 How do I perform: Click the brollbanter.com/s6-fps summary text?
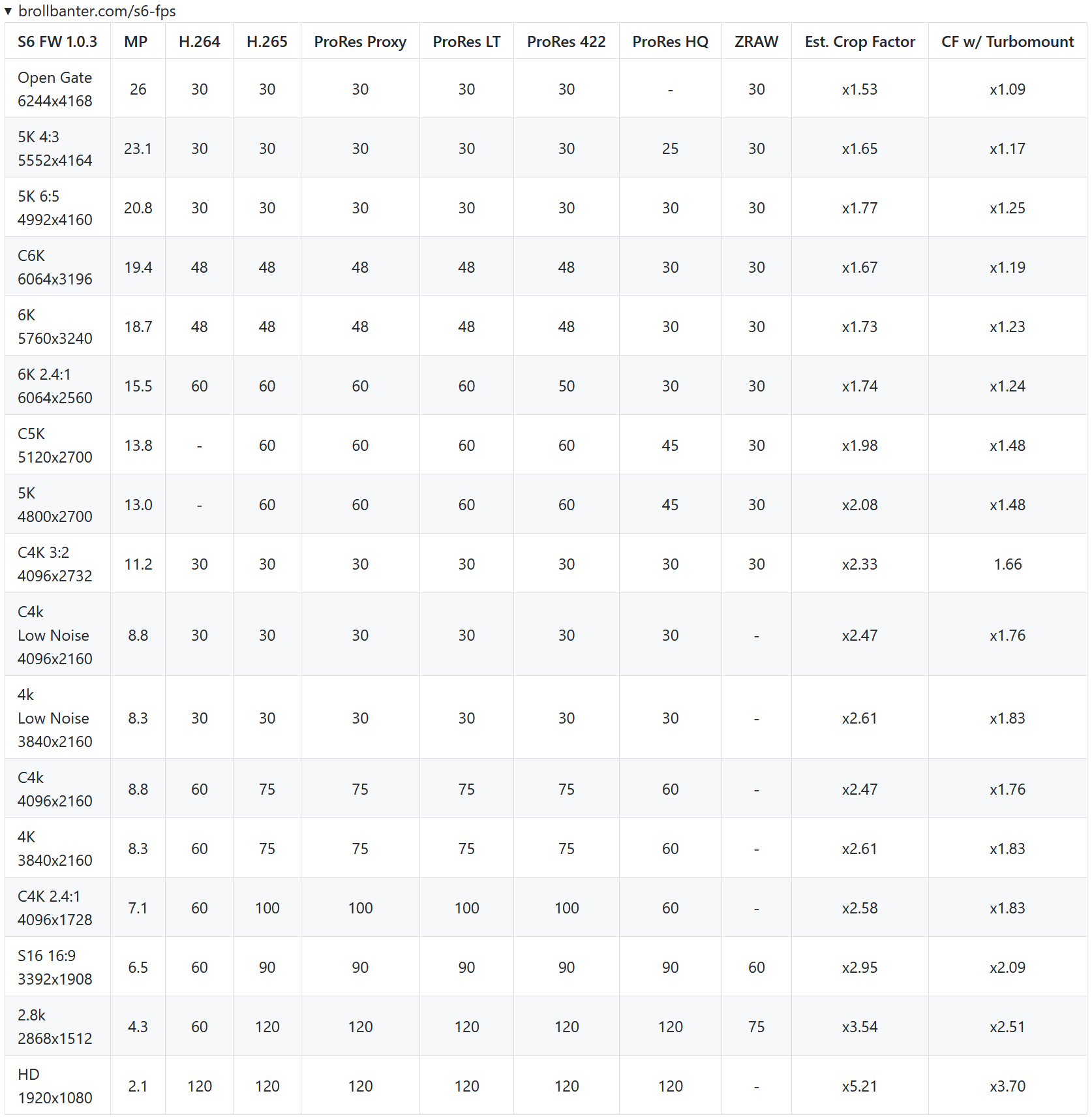pos(97,11)
